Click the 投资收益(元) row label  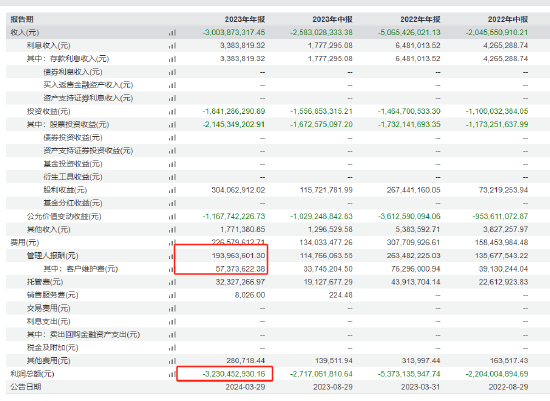(48, 112)
